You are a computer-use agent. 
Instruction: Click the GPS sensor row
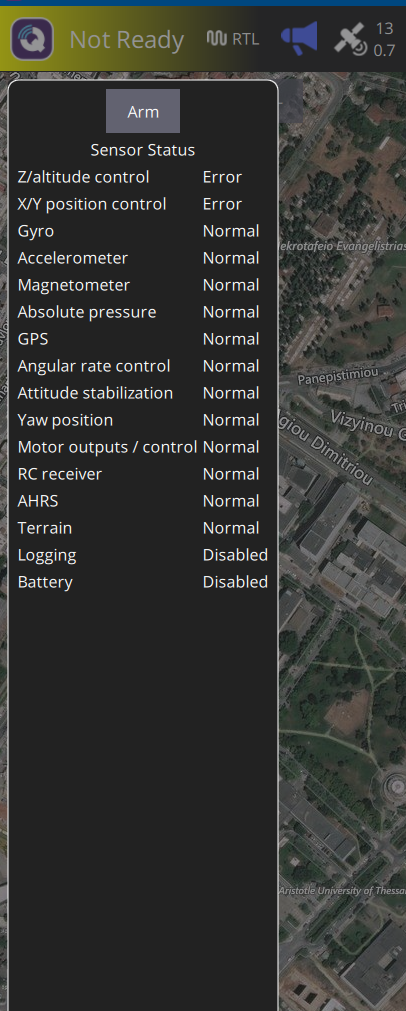click(x=142, y=339)
